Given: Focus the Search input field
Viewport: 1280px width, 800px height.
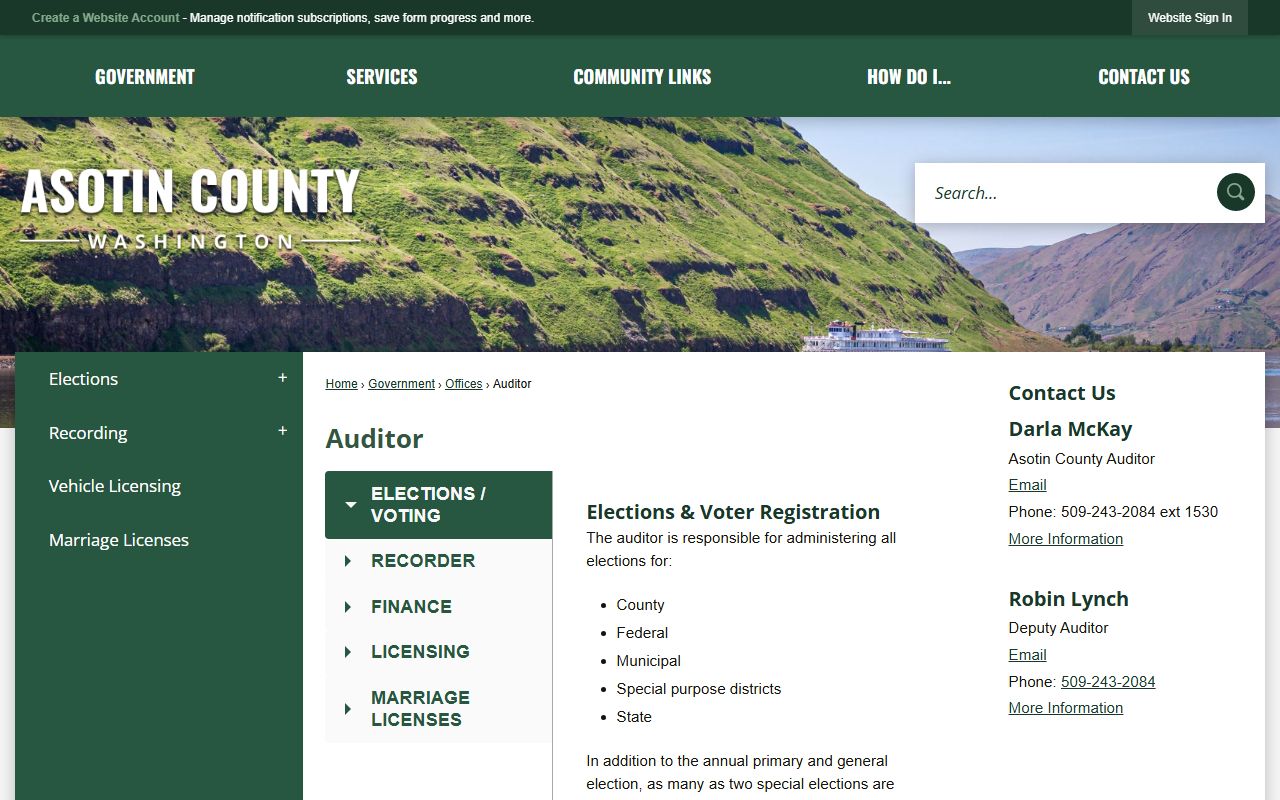Looking at the screenshot, I should (x=1066, y=193).
